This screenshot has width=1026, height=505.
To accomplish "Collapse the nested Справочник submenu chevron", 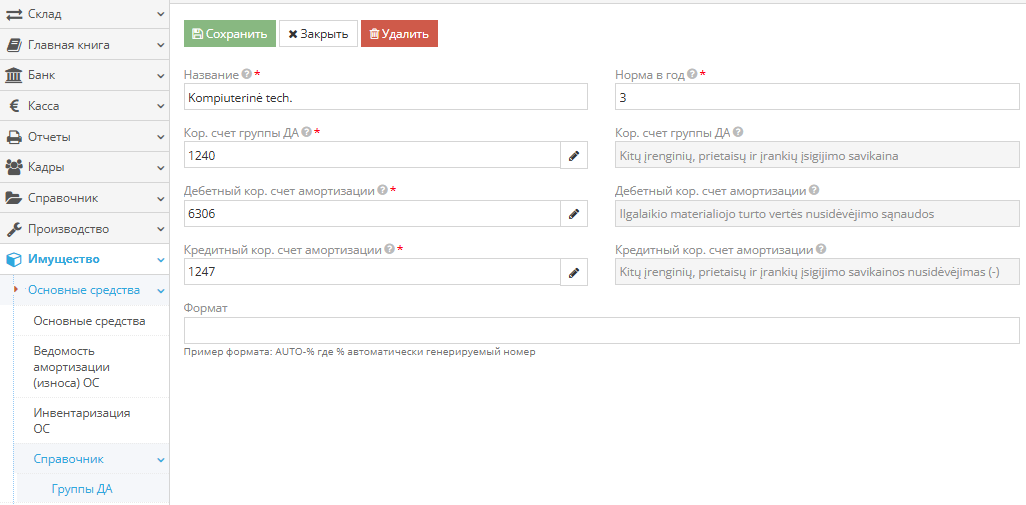I will coord(161,459).
